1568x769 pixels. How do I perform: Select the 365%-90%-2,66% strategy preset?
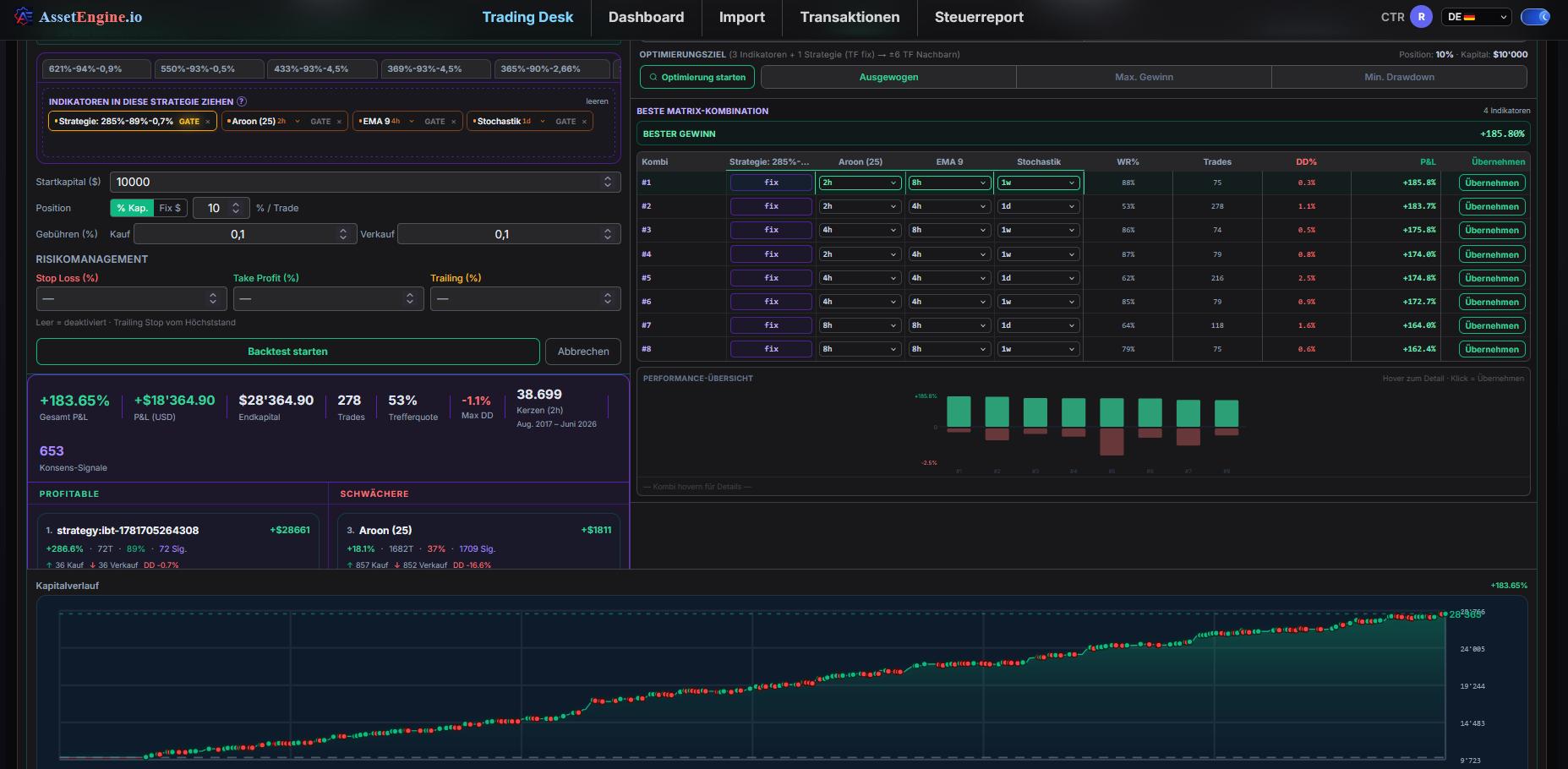pos(550,69)
